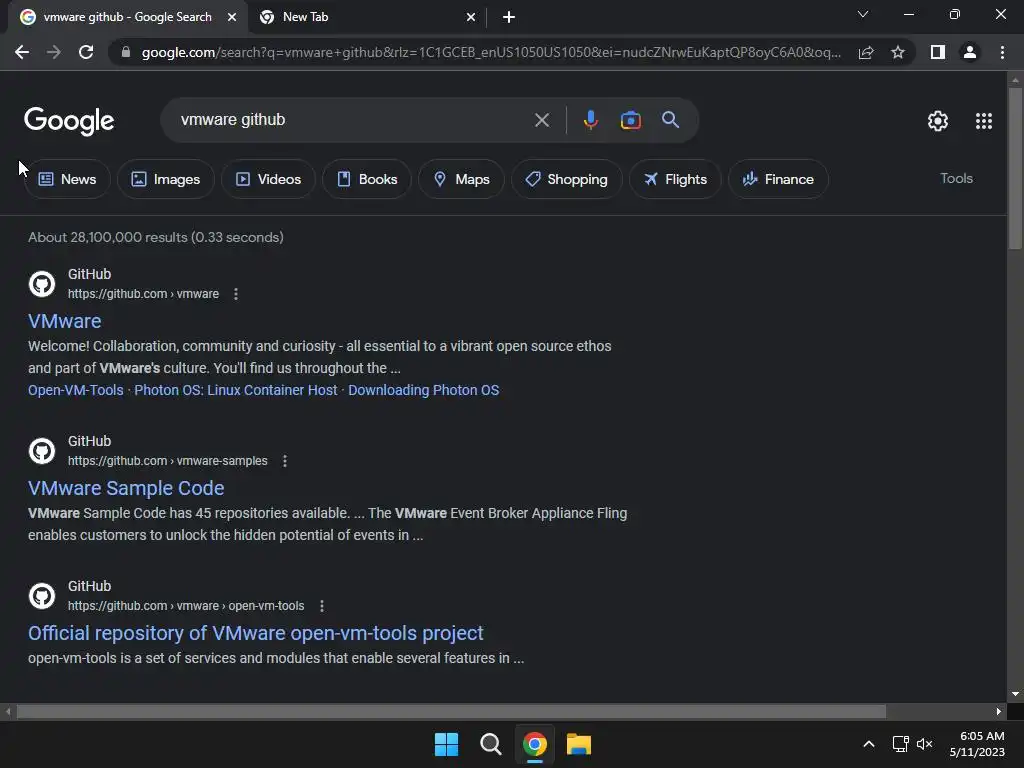
Task: Open the Chrome side panel icon
Action: coord(938,52)
